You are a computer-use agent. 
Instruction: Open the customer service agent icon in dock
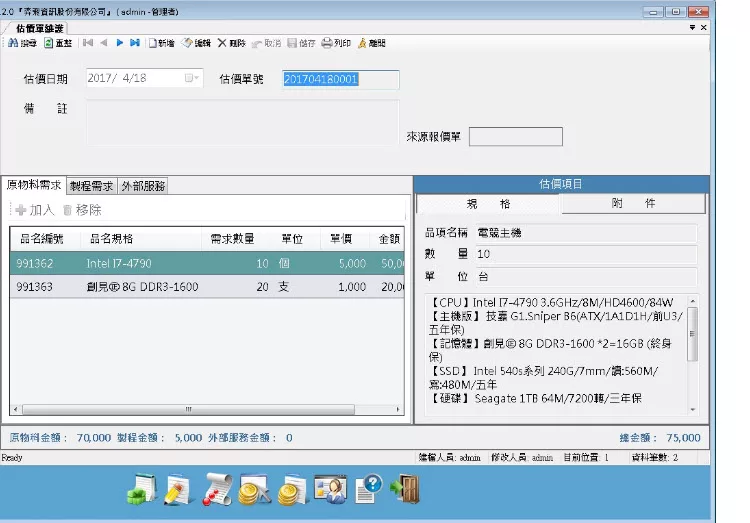[330, 489]
